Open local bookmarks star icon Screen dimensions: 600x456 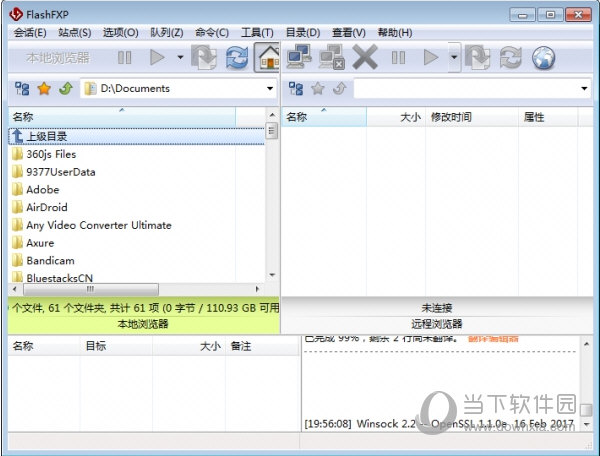(x=44, y=89)
